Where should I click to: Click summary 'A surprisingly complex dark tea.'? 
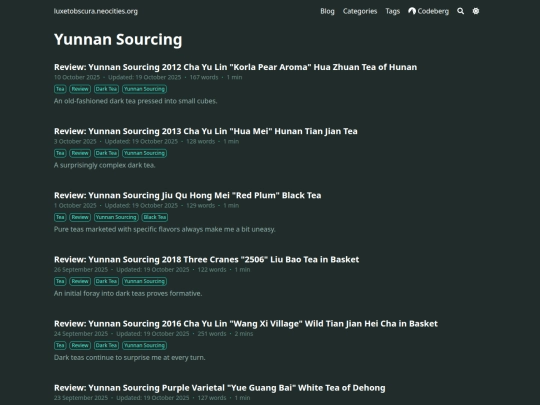click(x=104, y=165)
